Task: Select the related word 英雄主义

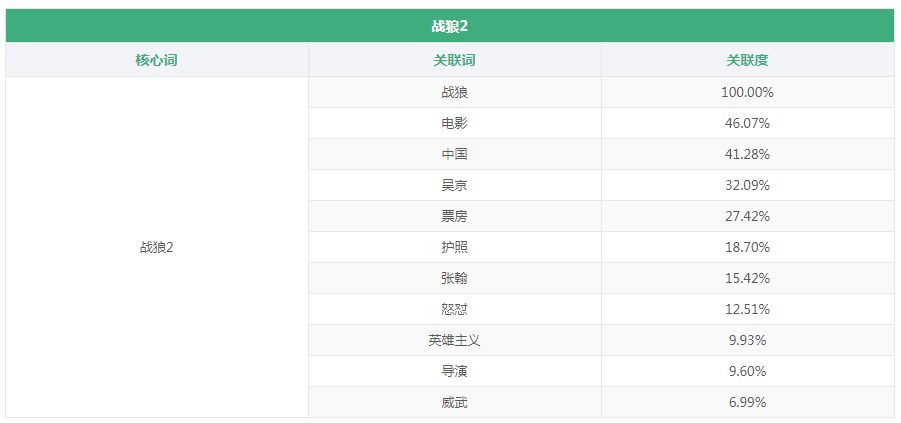Action: point(454,340)
